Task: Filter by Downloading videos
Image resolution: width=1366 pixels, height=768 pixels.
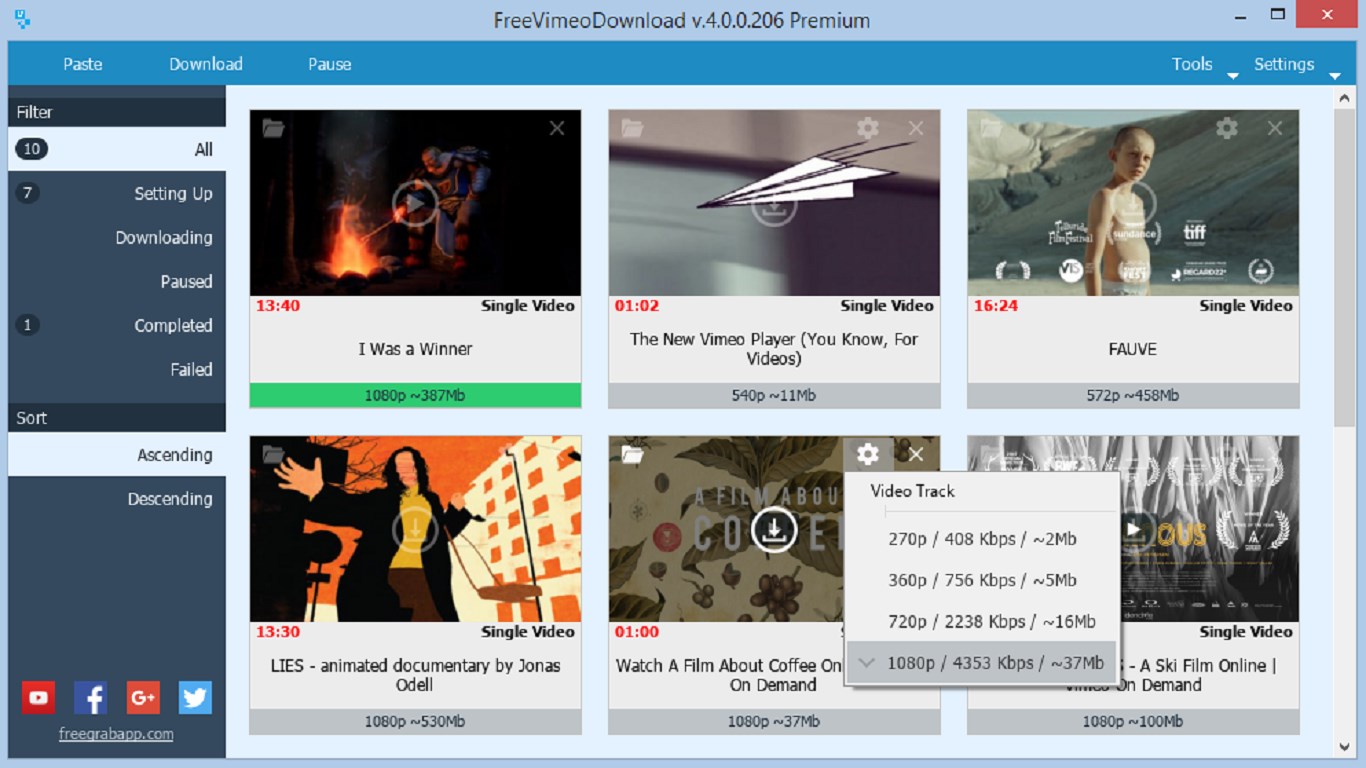Action: pos(117,237)
